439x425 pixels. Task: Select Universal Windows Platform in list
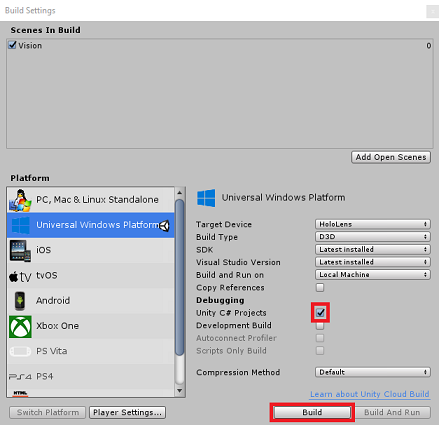[91, 225]
